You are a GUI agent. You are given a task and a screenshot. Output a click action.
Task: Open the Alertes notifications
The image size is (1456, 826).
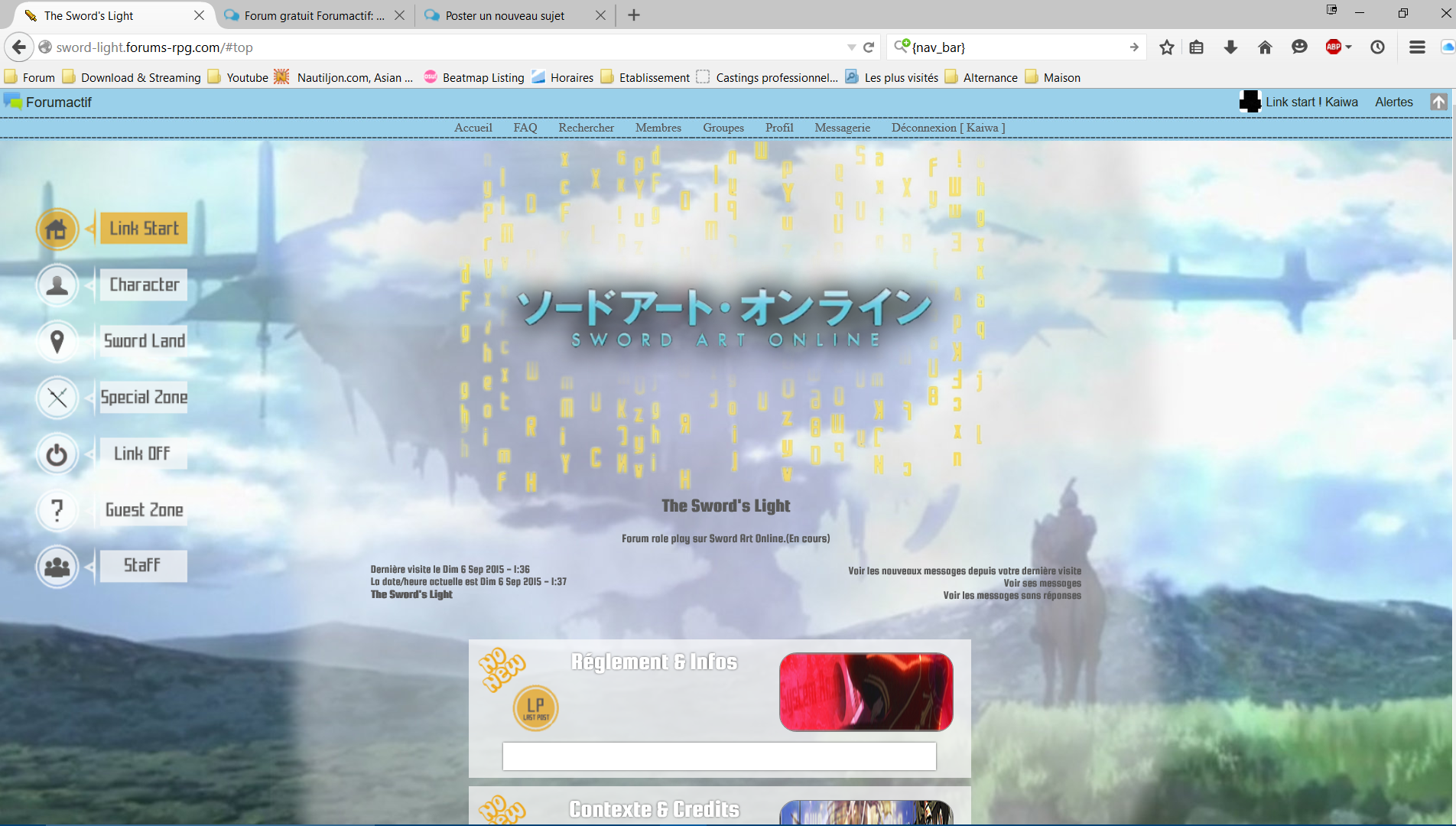[1393, 102]
